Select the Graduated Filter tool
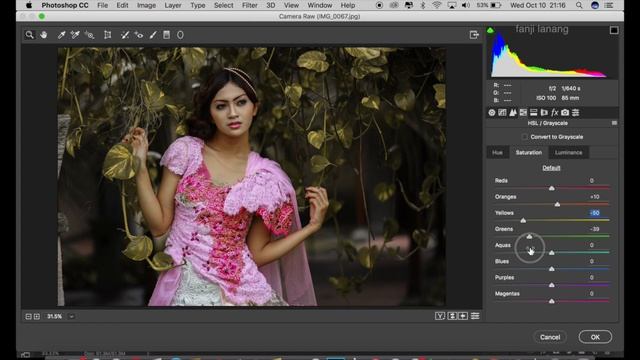The image size is (640, 360). coord(167,35)
